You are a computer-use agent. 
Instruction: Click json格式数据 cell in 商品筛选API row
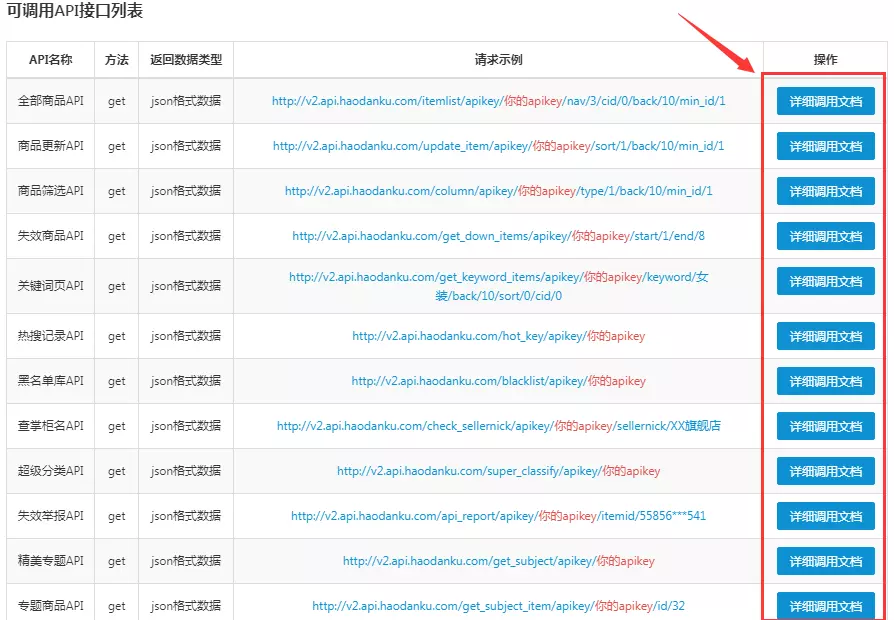click(186, 191)
